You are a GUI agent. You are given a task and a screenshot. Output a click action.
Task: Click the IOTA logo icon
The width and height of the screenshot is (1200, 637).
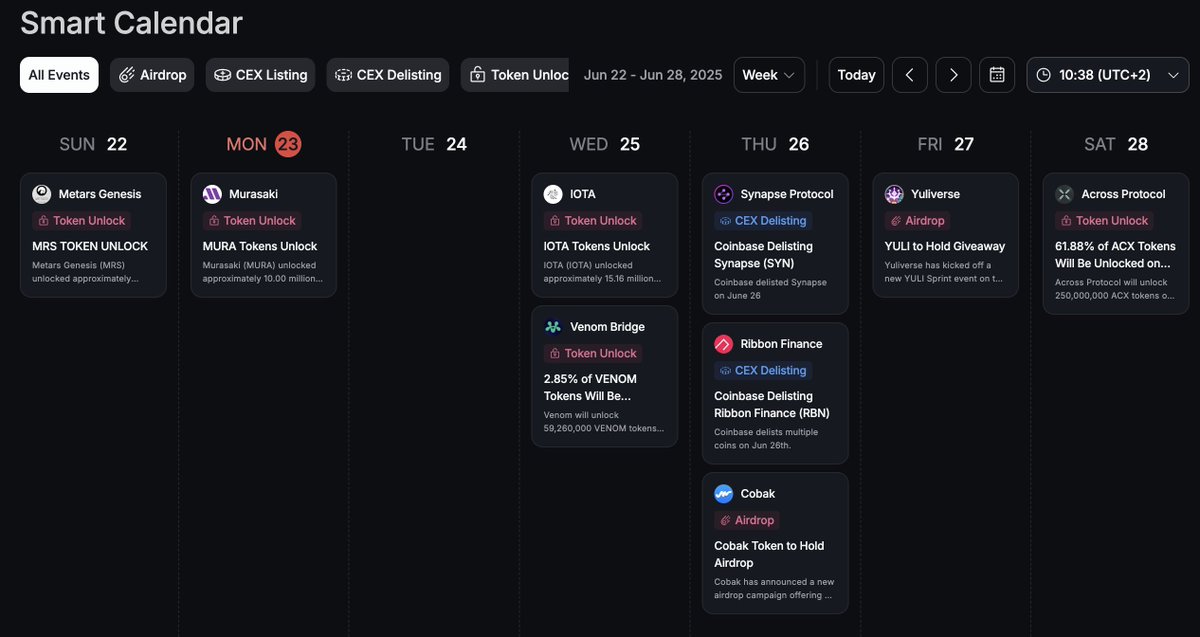click(x=553, y=194)
